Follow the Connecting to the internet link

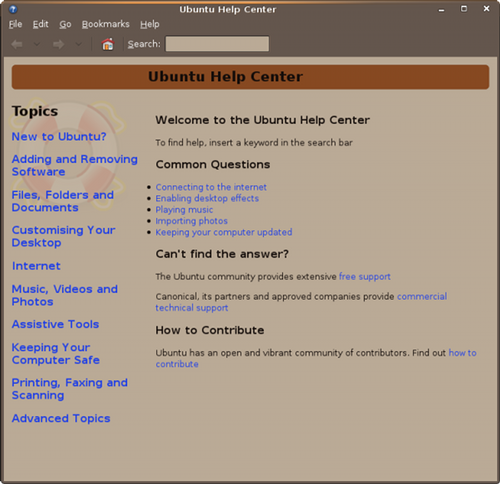(x=211, y=187)
